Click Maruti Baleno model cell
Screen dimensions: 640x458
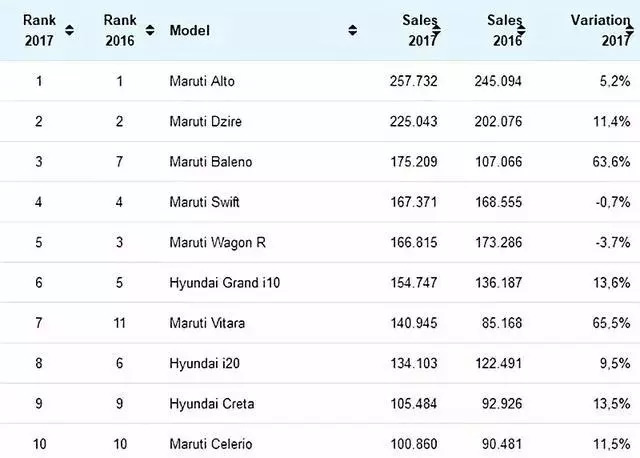click(x=208, y=162)
